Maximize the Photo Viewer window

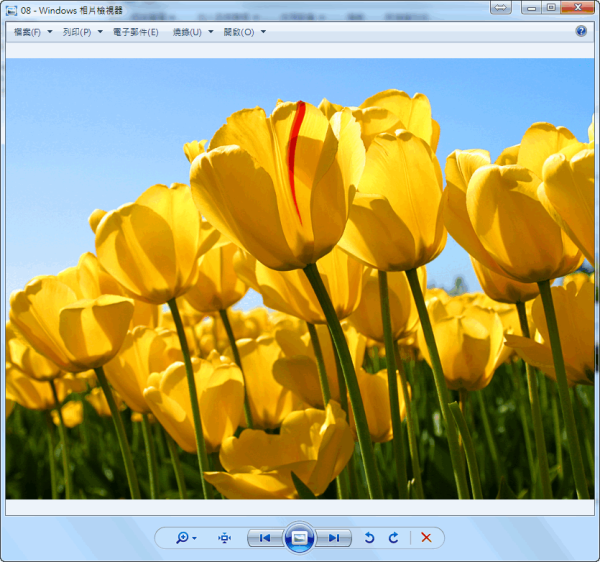coord(551,8)
